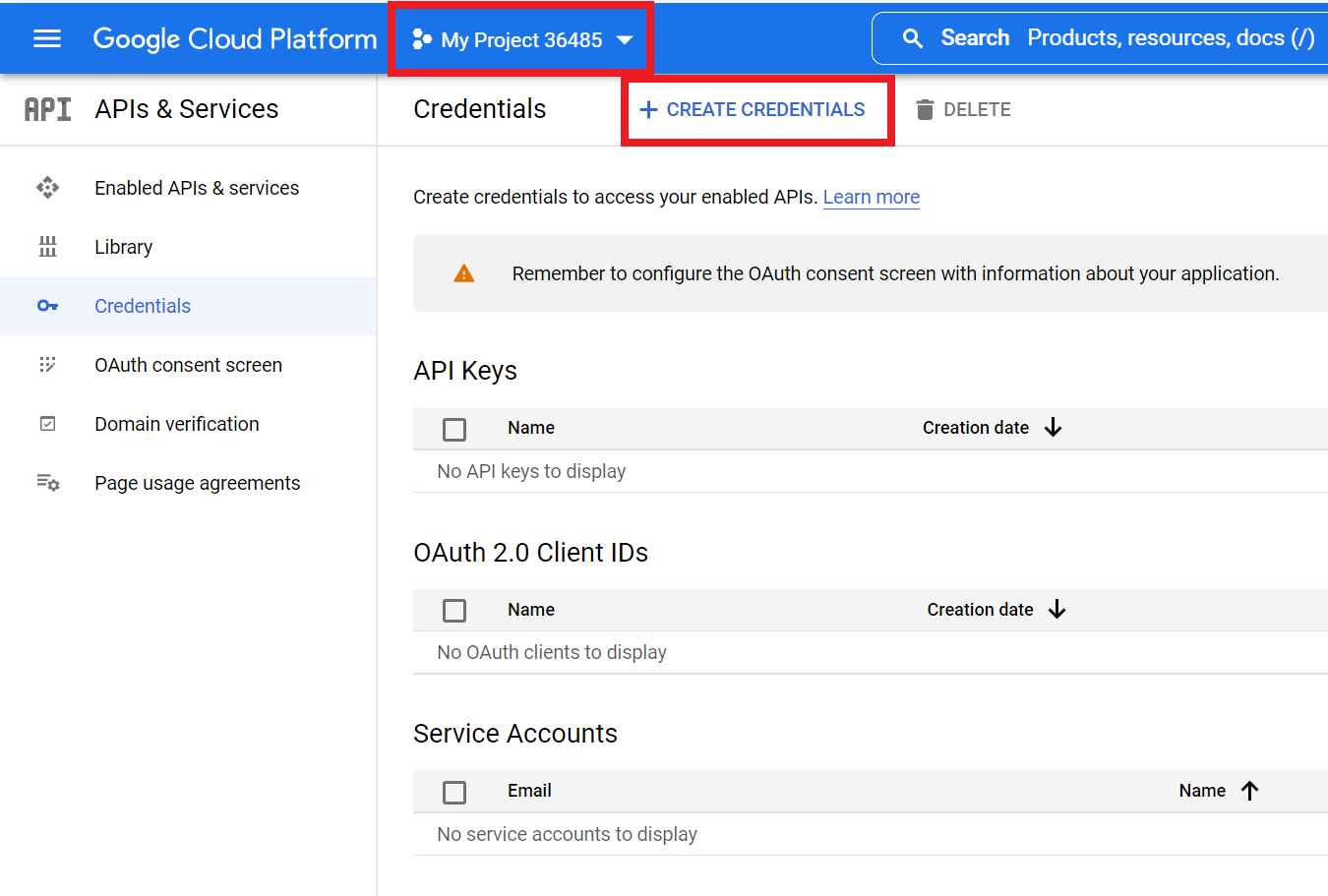Click the Enabled APIs & services icon
This screenshot has height=896, width=1328.
coord(47,188)
